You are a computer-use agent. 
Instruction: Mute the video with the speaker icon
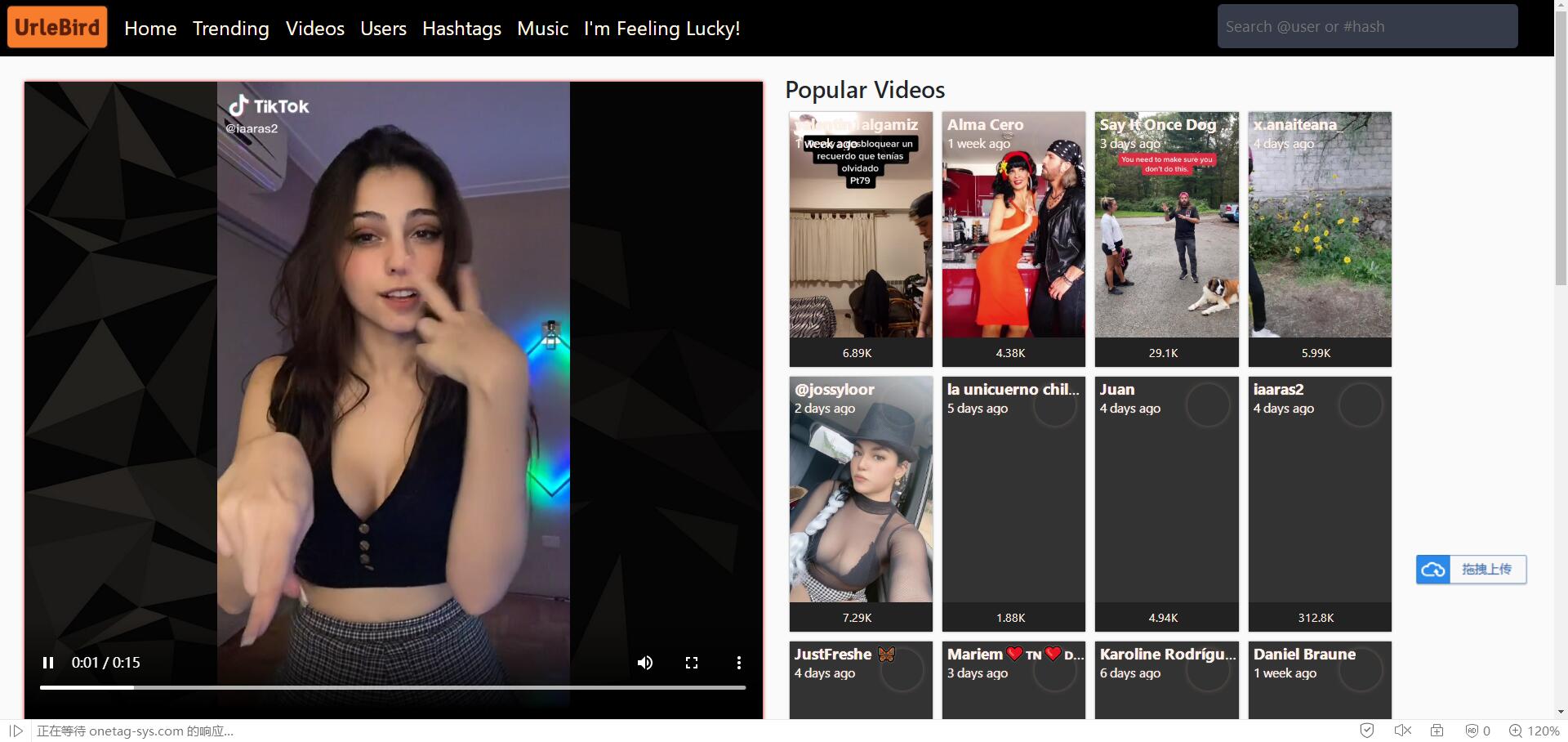click(645, 663)
